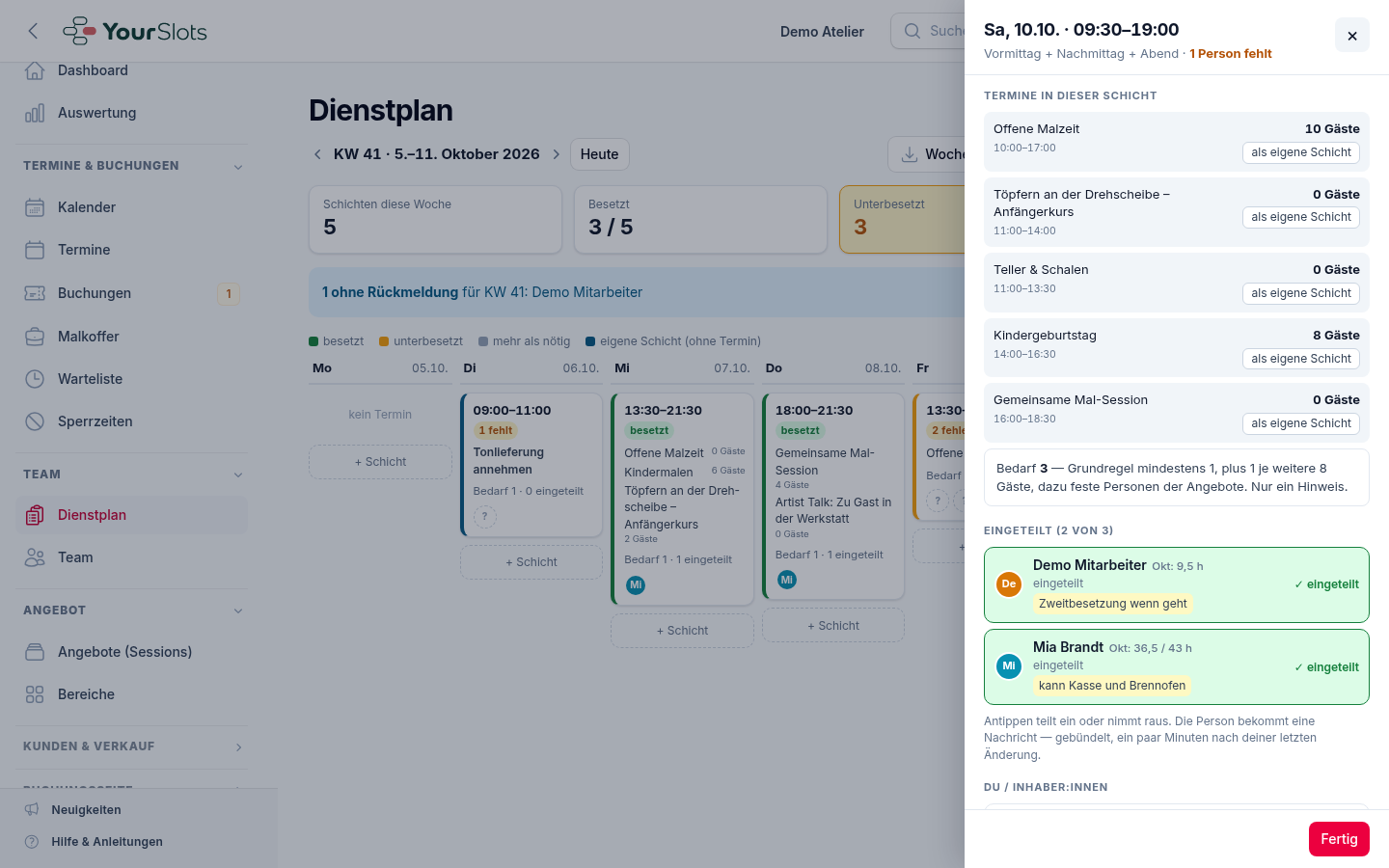The height and width of the screenshot is (868, 1389).
Task: Collapse the Termine & Buchungen section
Action: (x=238, y=167)
